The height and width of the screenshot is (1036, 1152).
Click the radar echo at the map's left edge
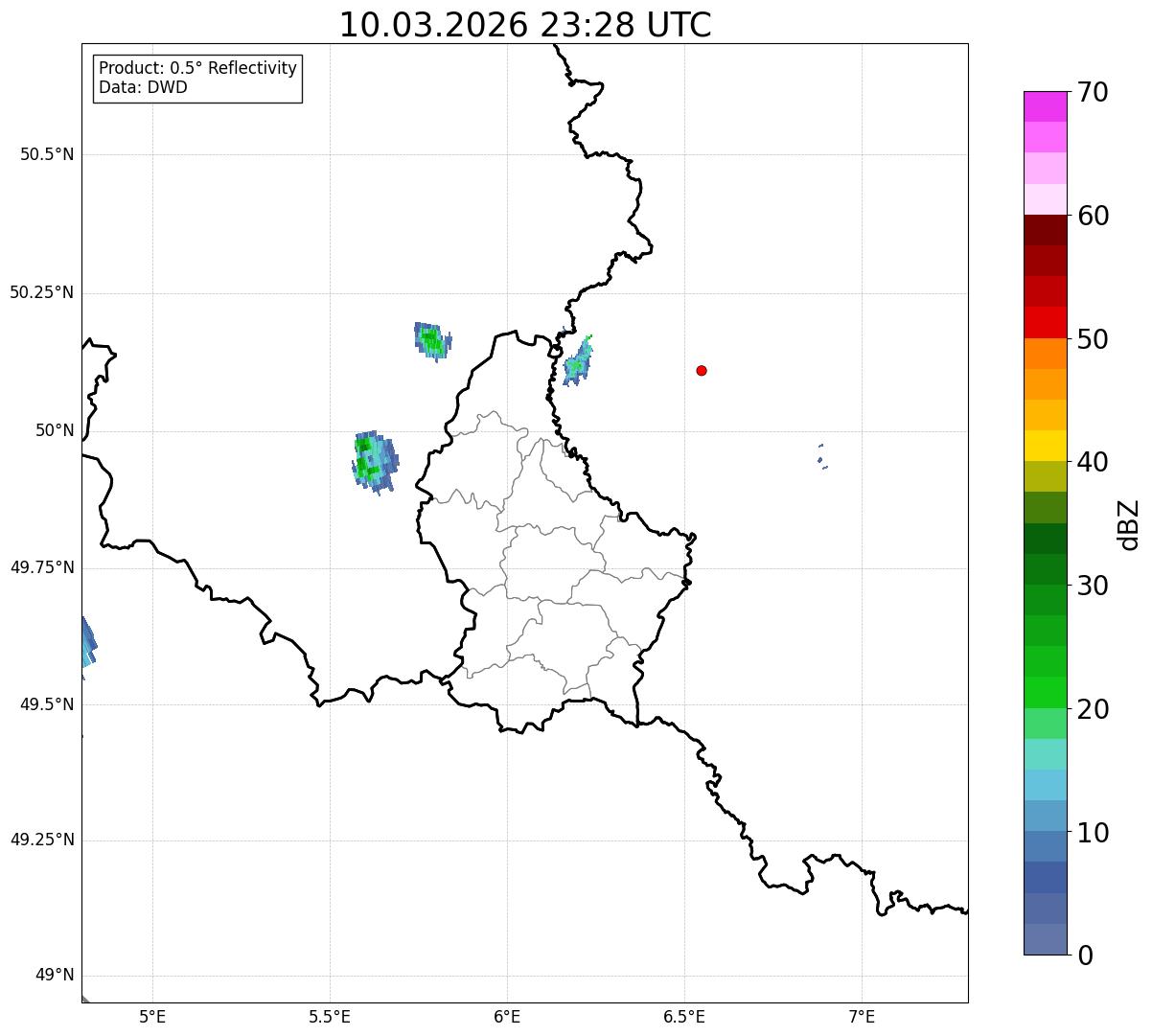coord(86,642)
